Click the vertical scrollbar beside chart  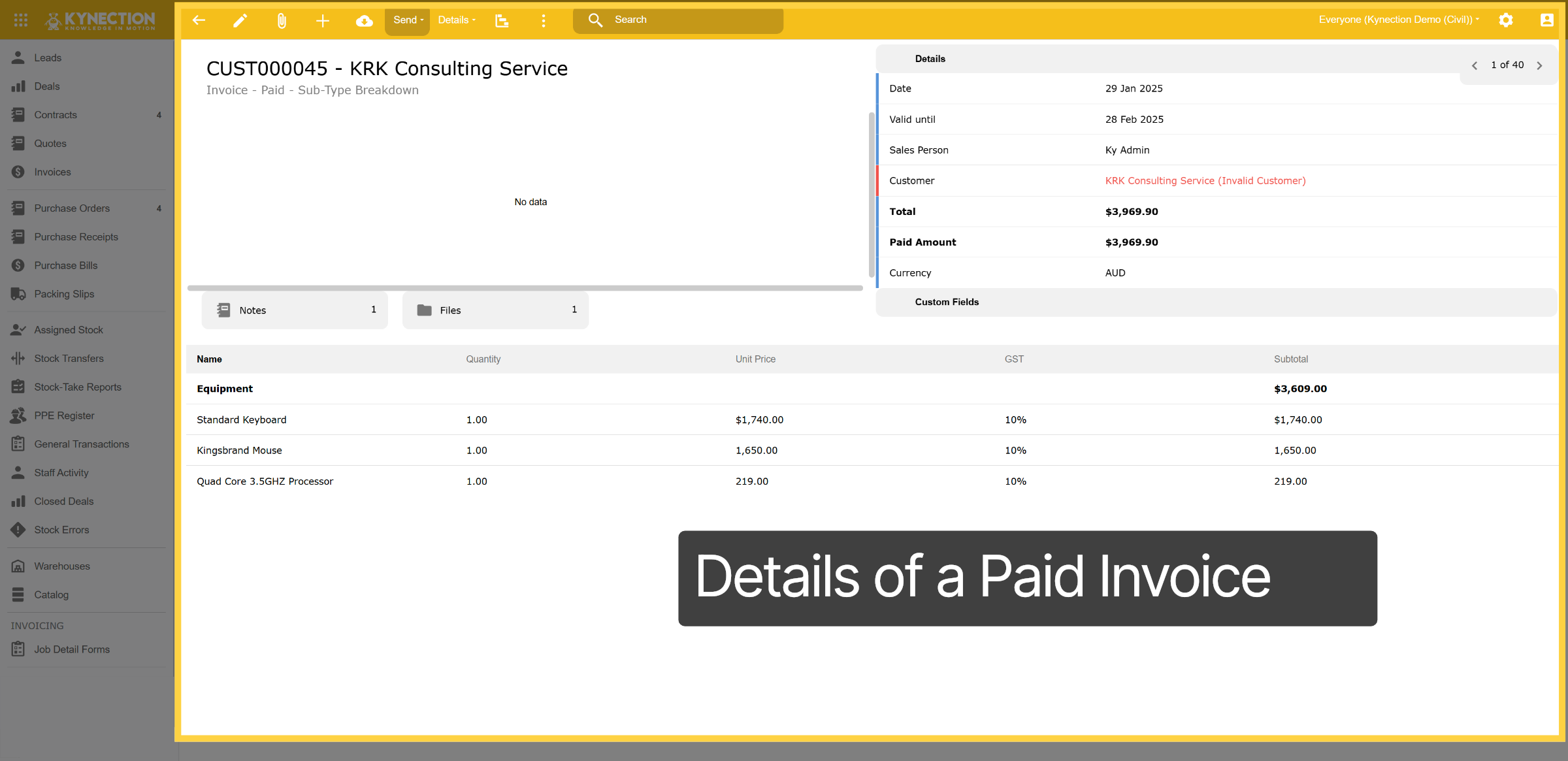[x=872, y=195]
